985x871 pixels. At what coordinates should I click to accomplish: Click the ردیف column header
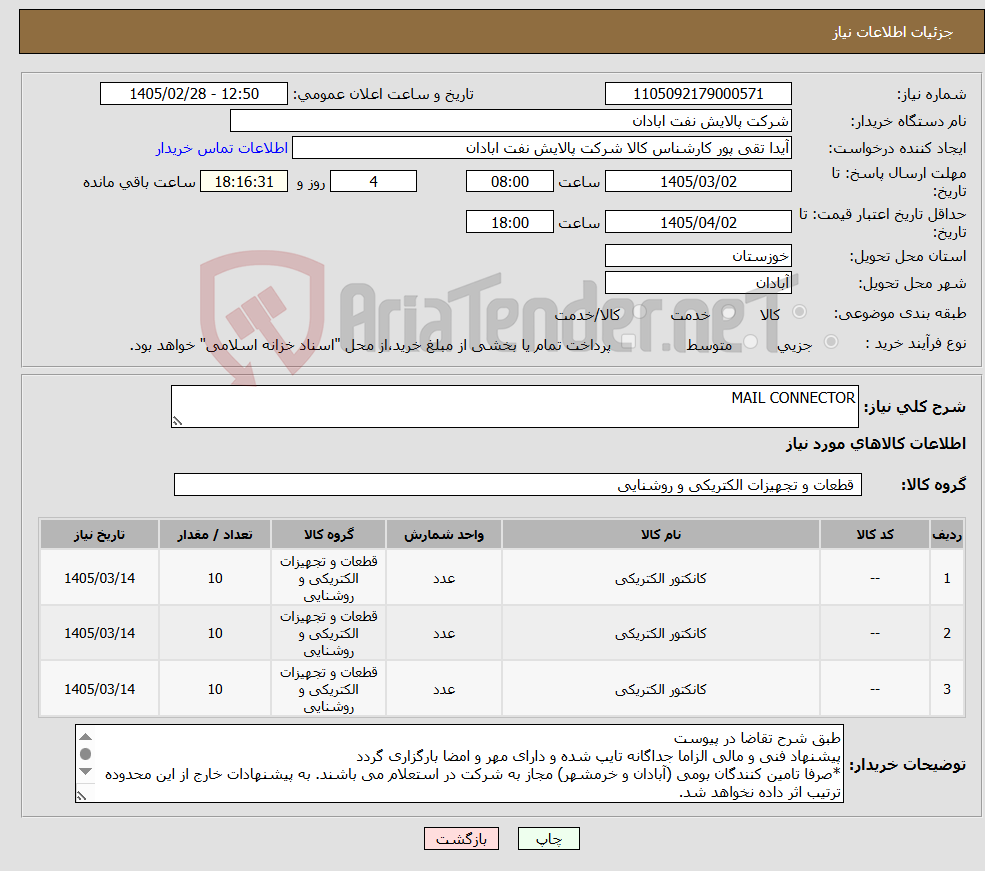tap(947, 534)
